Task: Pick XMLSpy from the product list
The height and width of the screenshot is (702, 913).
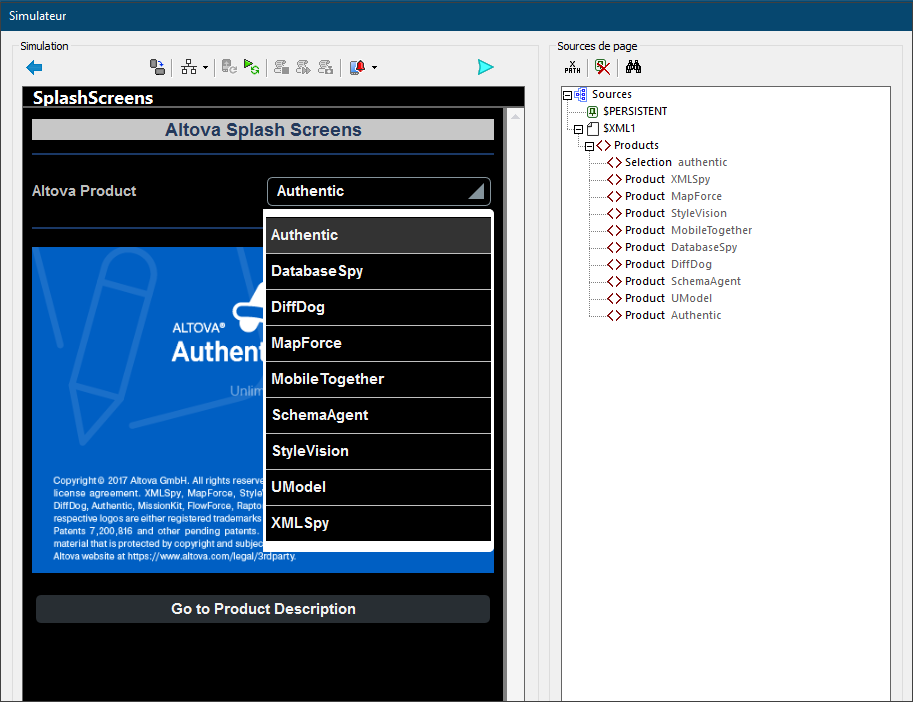Action: 378,523
